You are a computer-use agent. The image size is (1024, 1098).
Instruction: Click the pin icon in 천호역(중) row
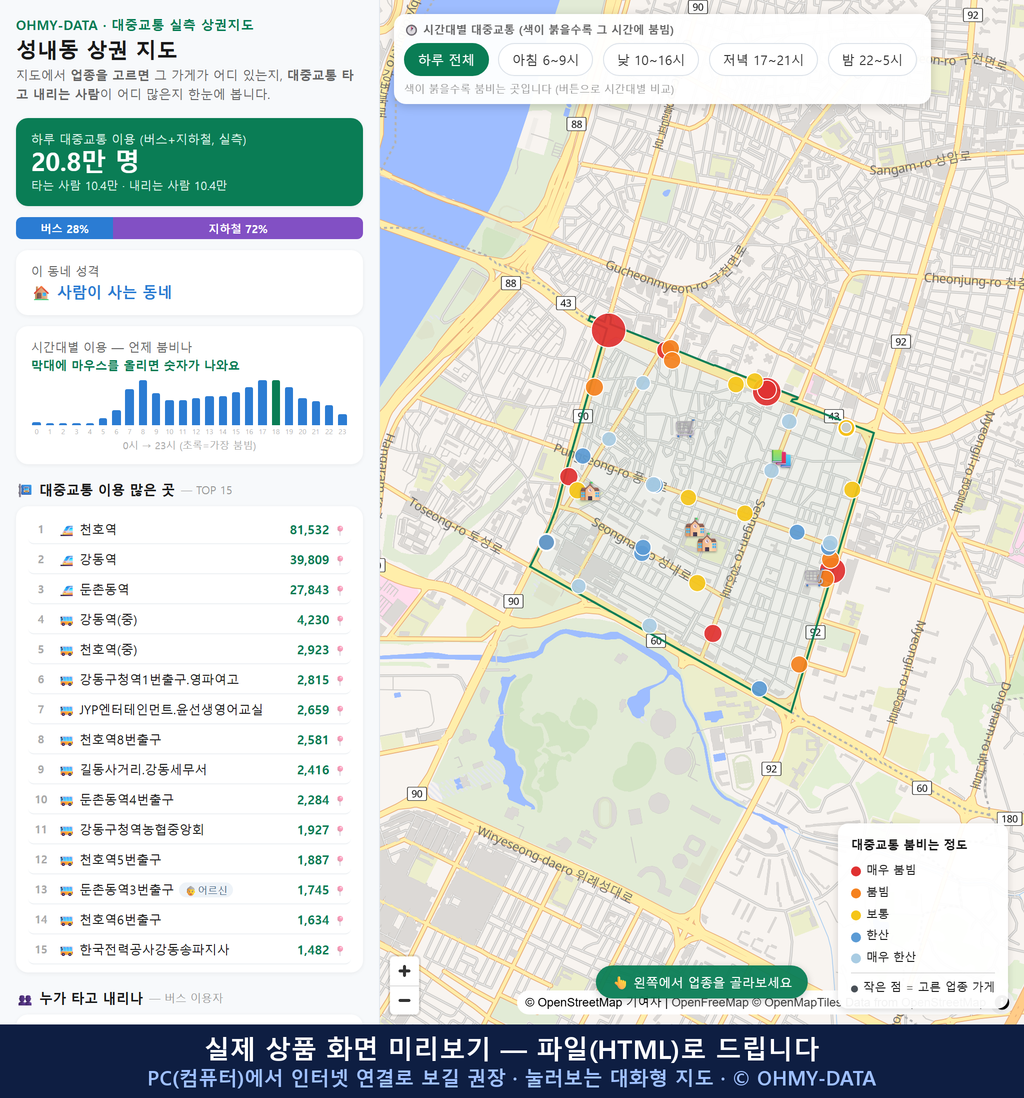coord(340,650)
